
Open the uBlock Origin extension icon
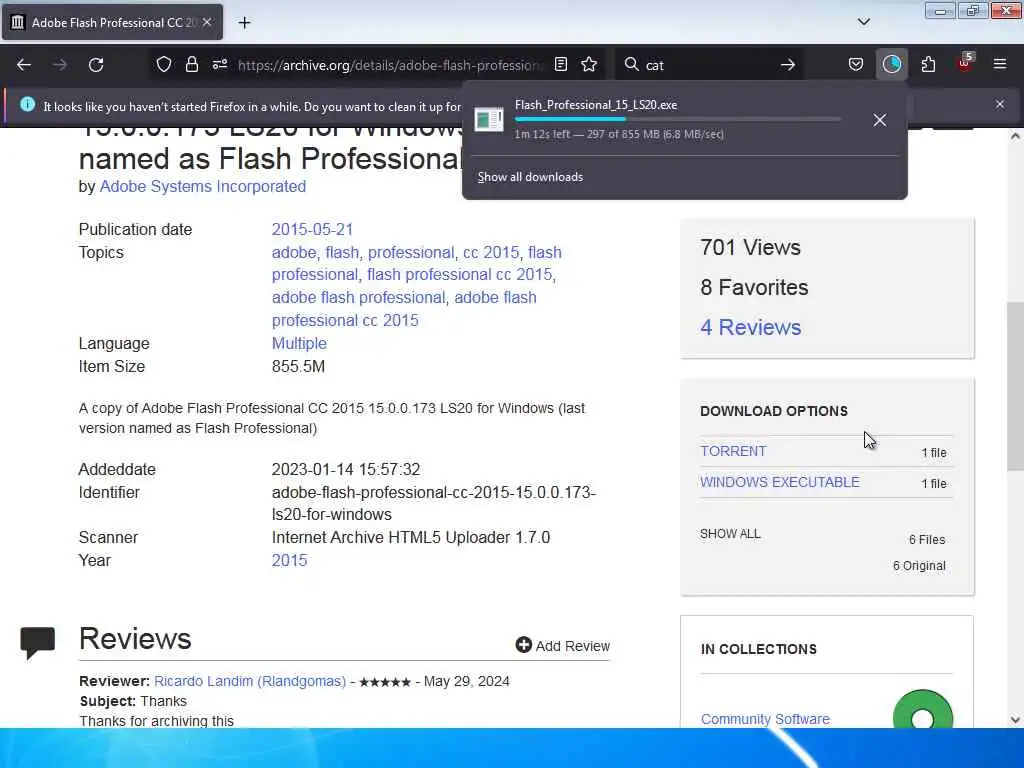965,63
